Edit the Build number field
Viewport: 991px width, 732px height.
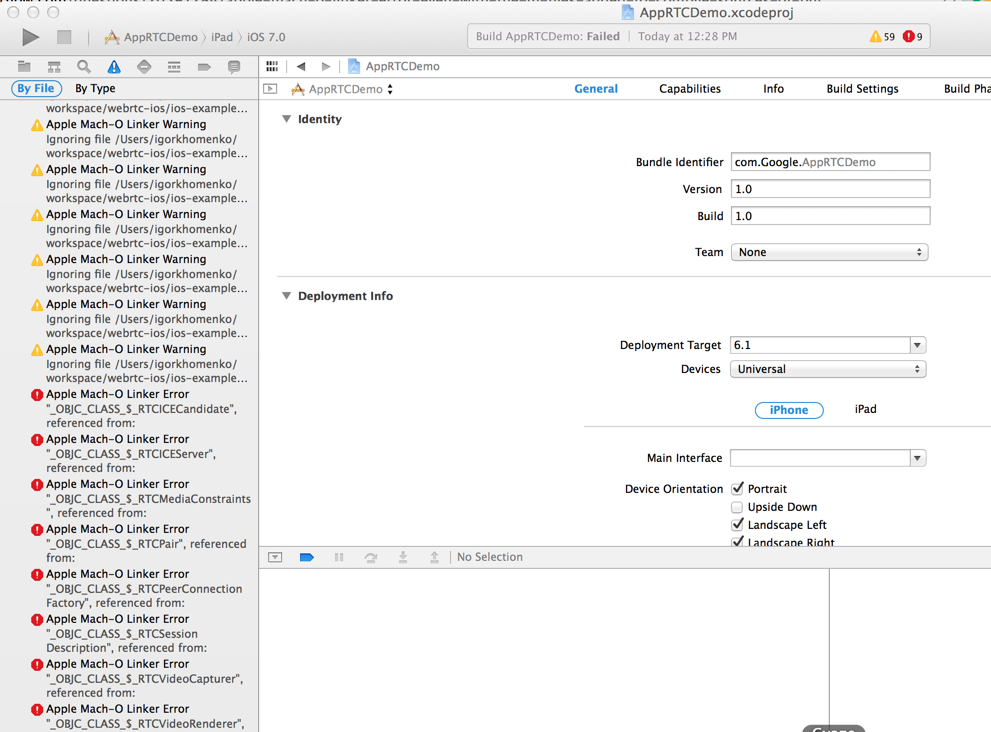click(x=830, y=216)
